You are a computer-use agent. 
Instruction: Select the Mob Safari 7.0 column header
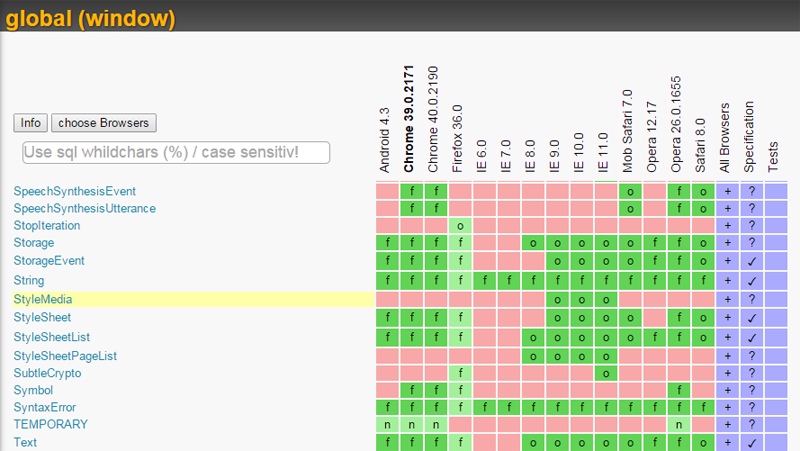(x=628, y=131)
